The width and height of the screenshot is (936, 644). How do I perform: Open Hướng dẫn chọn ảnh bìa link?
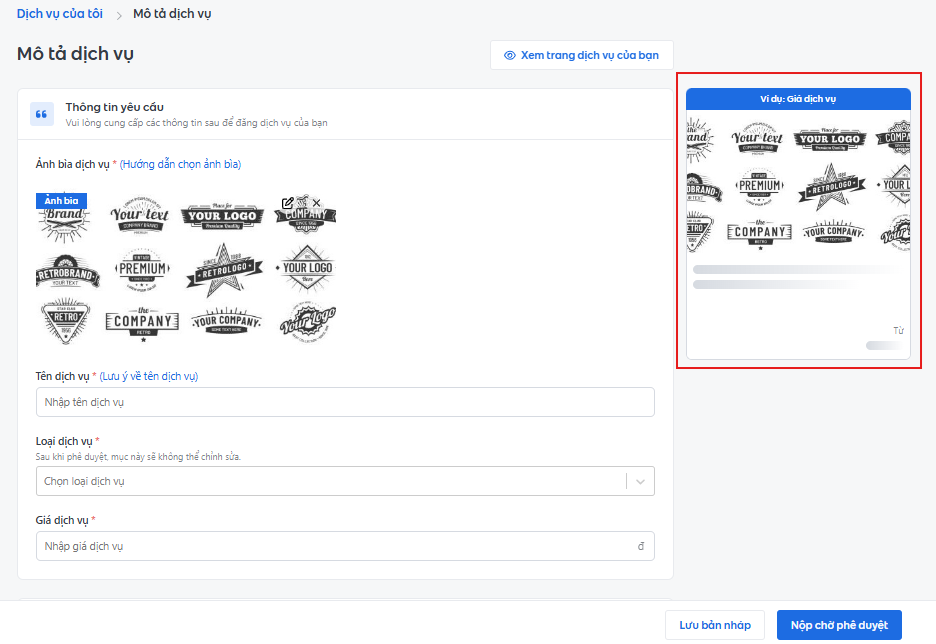[x=180, y=164]
